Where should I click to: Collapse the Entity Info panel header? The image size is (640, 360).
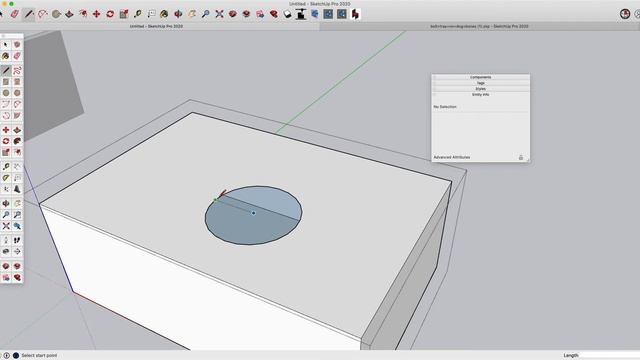pos(481,94)
